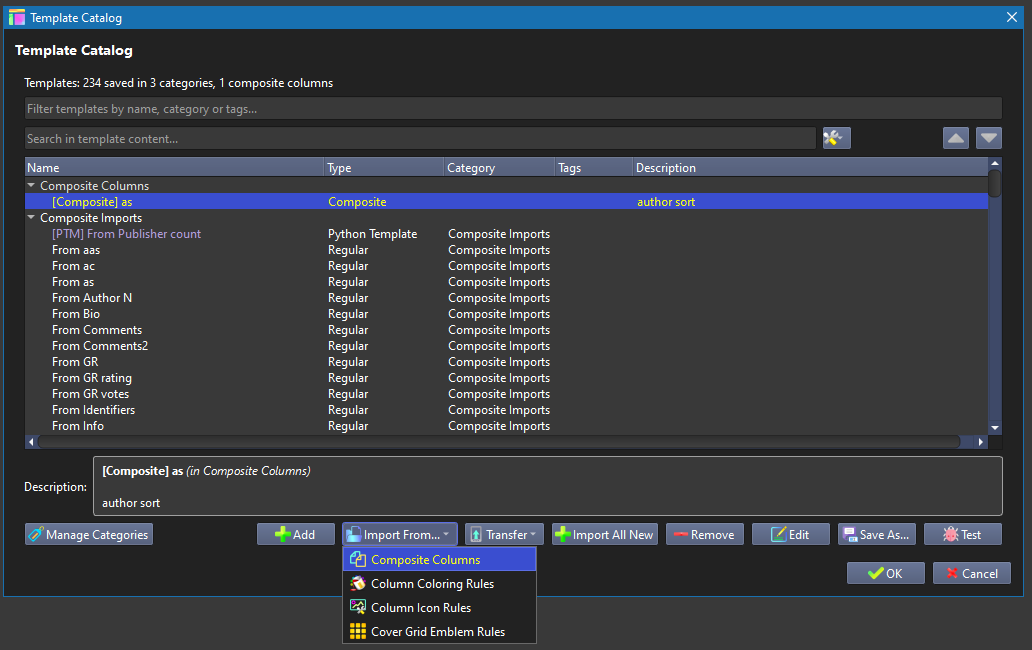Viewport: 1032px width, 650px height.
Task: Focus the filter templates by name field
Action: (513, 109)
